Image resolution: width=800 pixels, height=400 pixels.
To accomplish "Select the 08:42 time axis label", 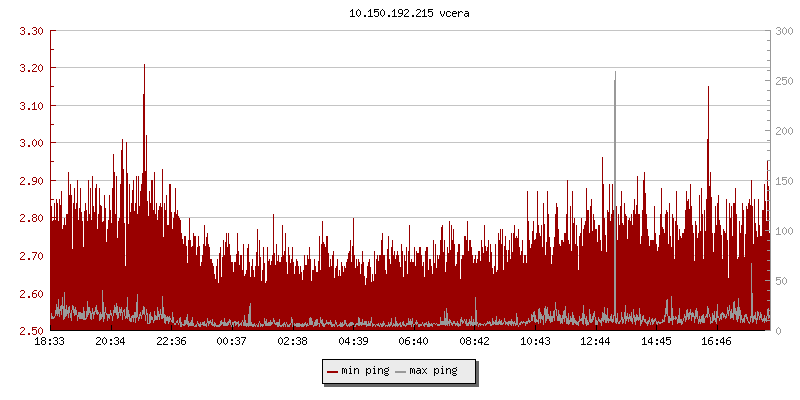I will click(x=474, y=342).
